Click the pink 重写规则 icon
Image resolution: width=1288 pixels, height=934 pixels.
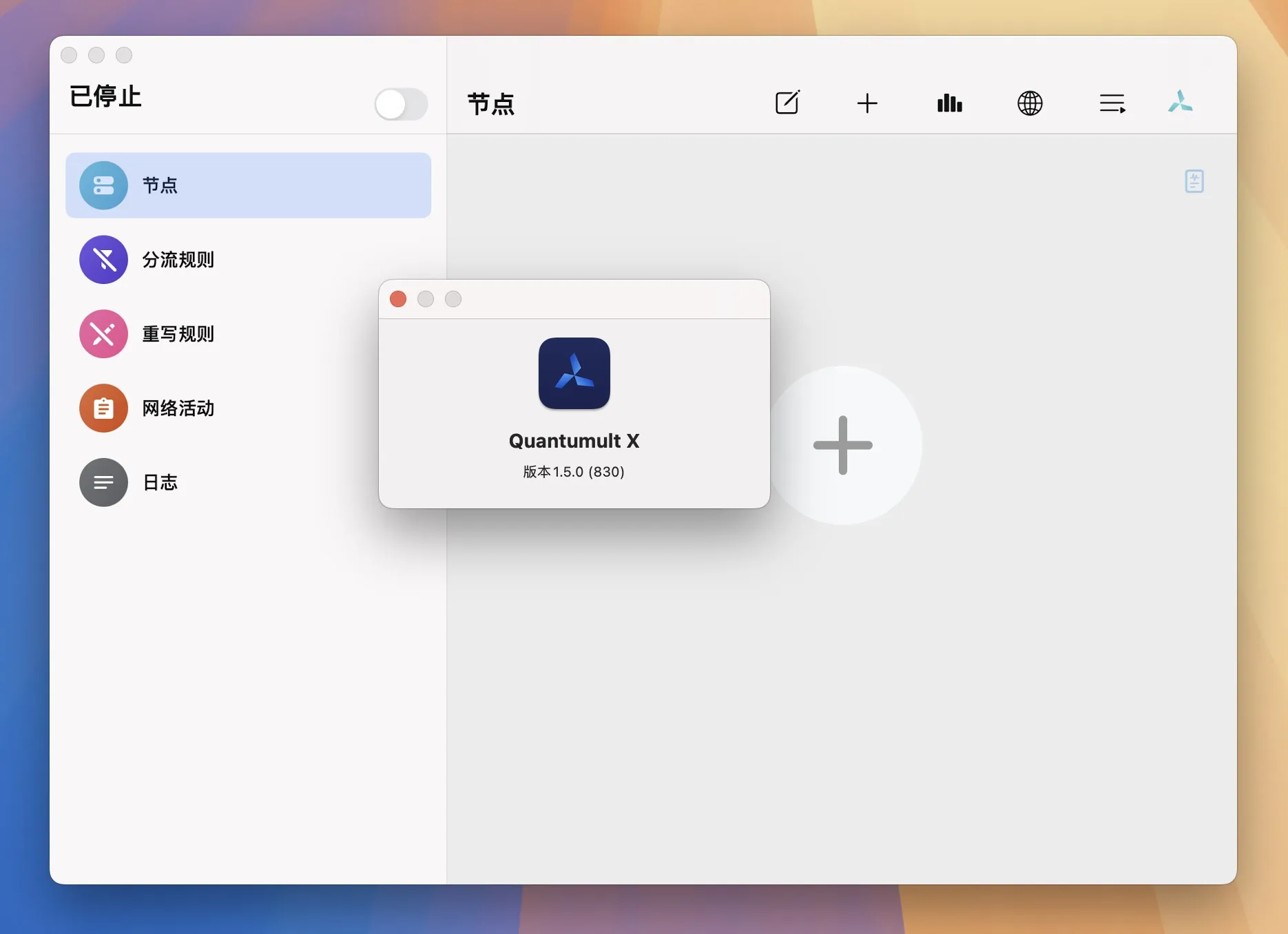[x=103, y=334]
